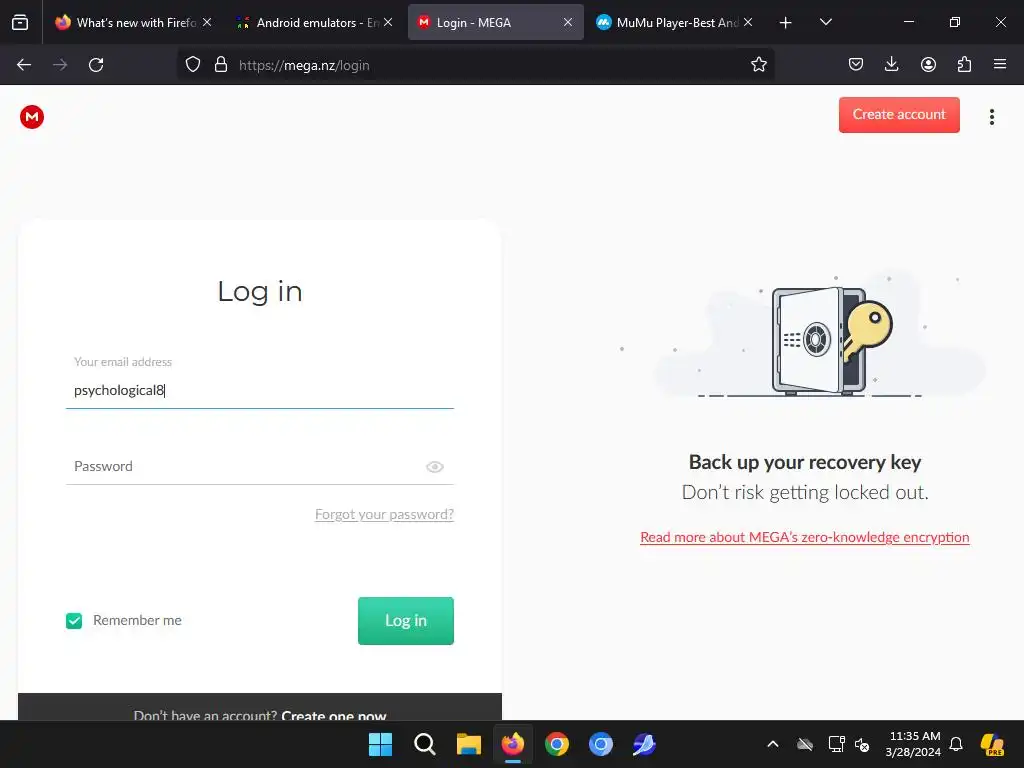Reload the page with refresh icon

(x=96, y=65)
